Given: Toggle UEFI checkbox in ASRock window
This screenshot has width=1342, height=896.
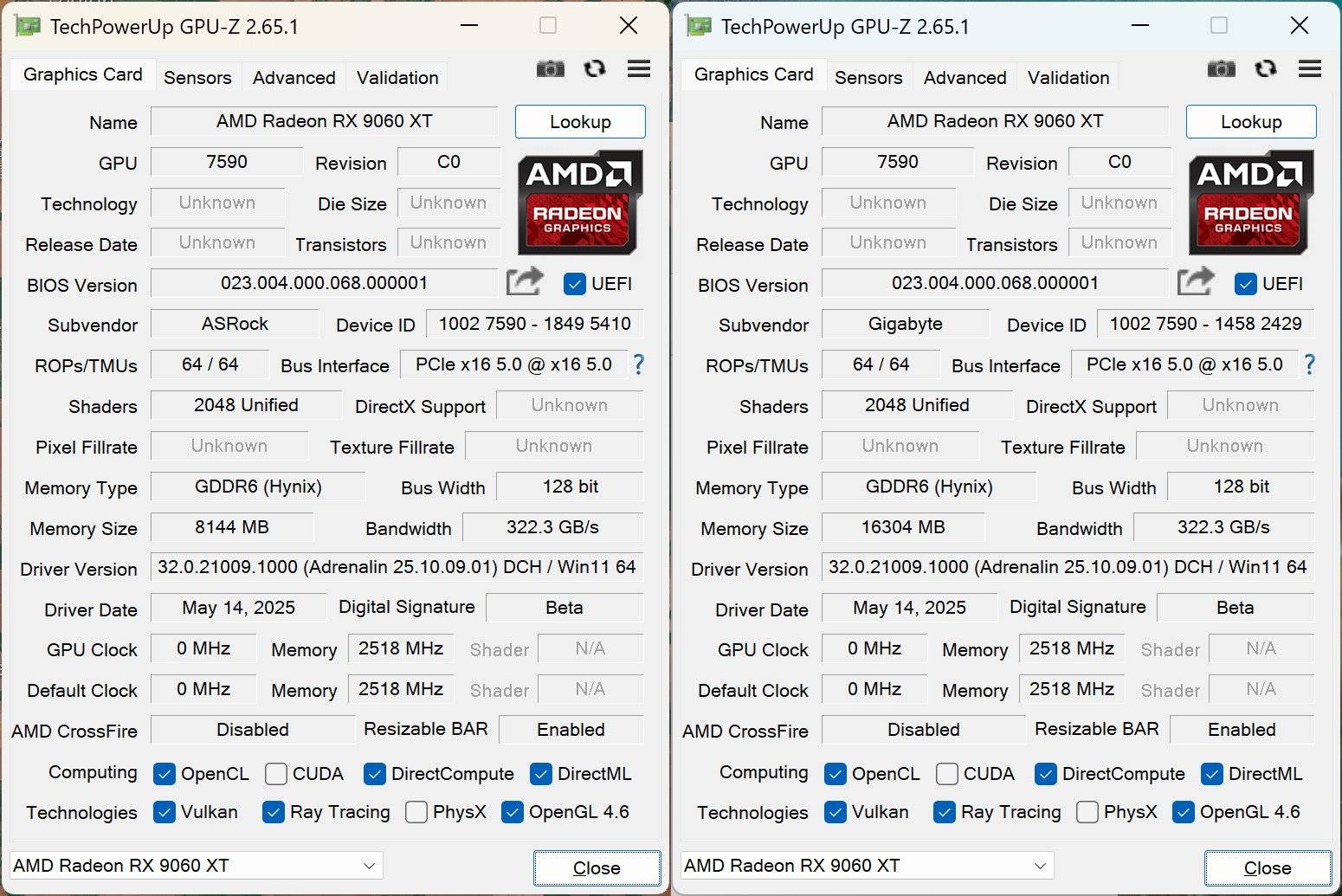Looking at the screenshot, I should pyautogui.click(x=574, y=284).
